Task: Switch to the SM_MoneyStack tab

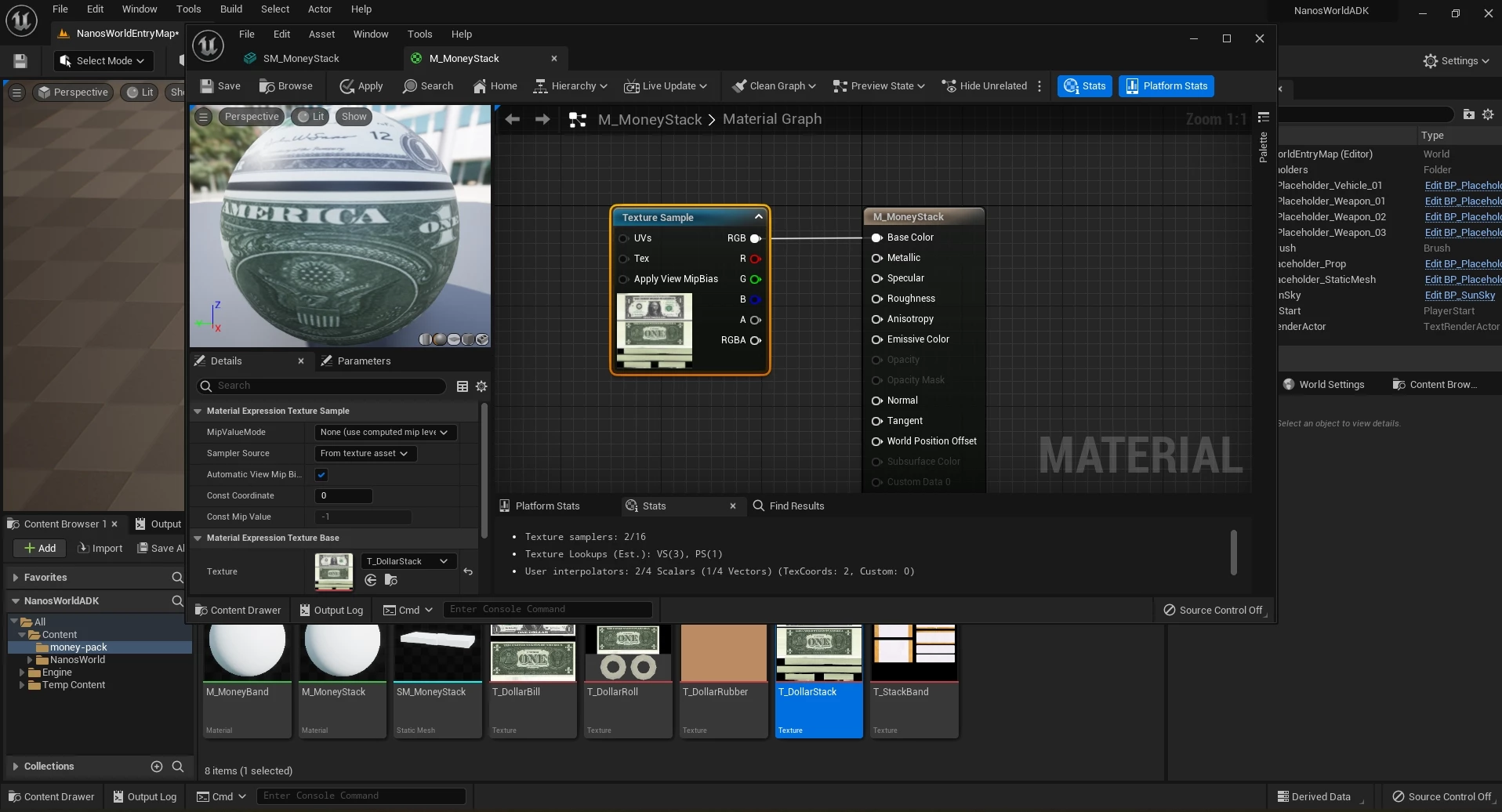Action: (300, 59)
